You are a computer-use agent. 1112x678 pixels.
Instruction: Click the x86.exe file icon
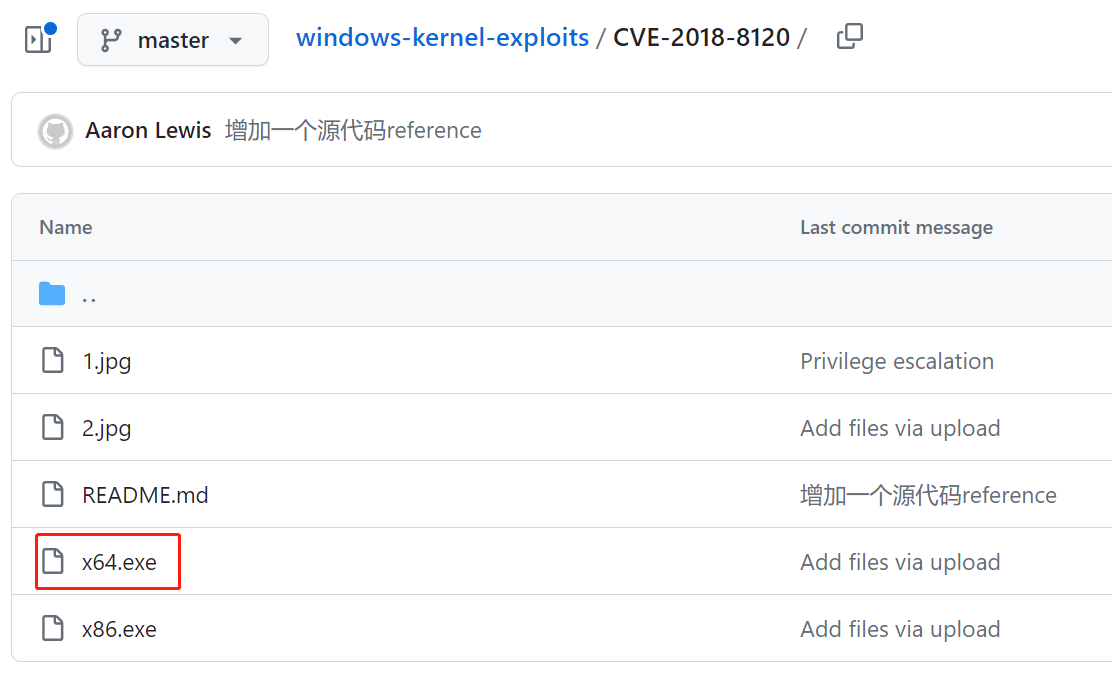52,629
